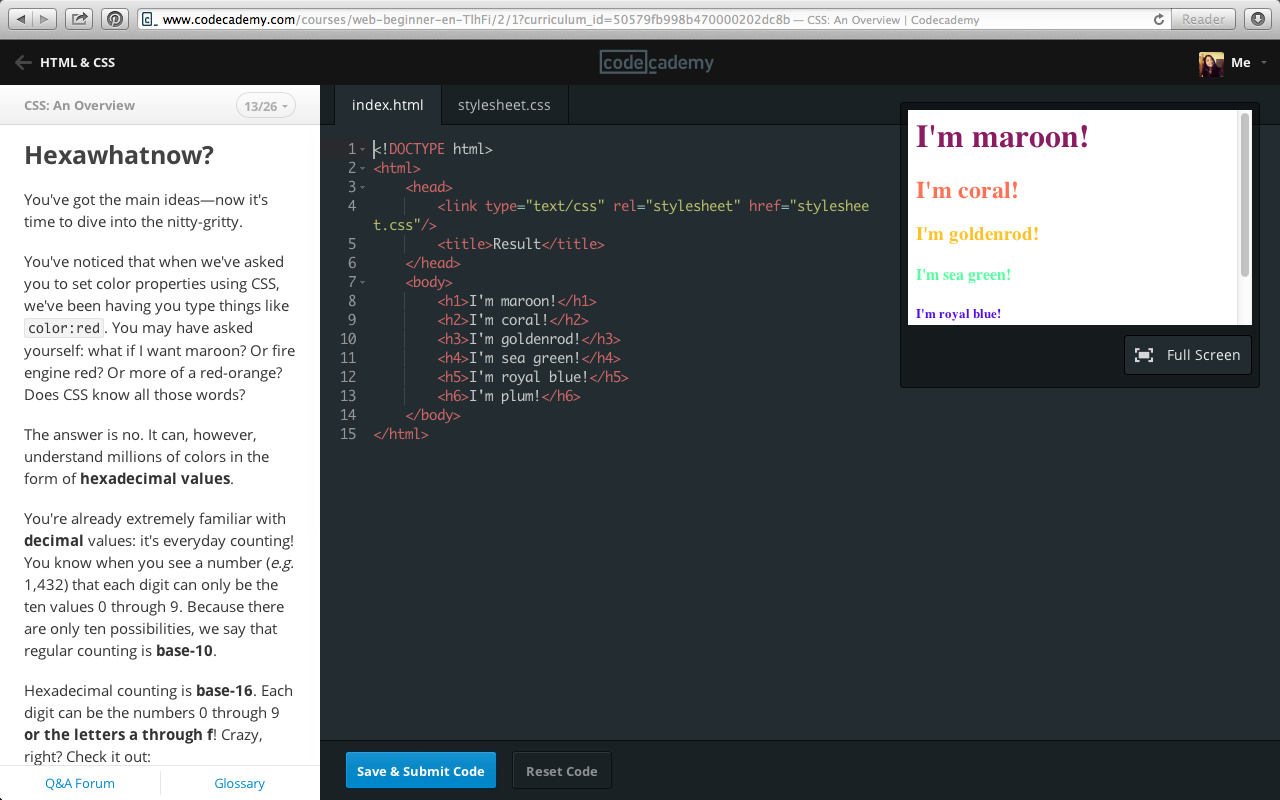
Task: Click the browser forward navigation arrow
Action: (43, 17)
